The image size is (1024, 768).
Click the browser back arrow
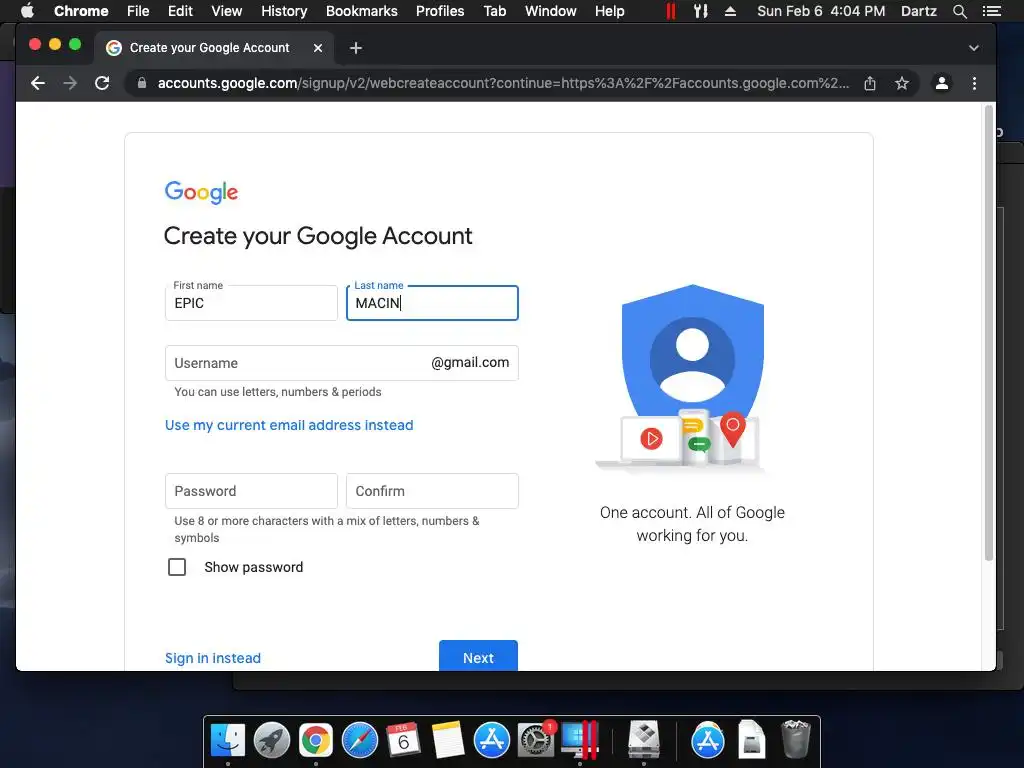pos(38,83)
